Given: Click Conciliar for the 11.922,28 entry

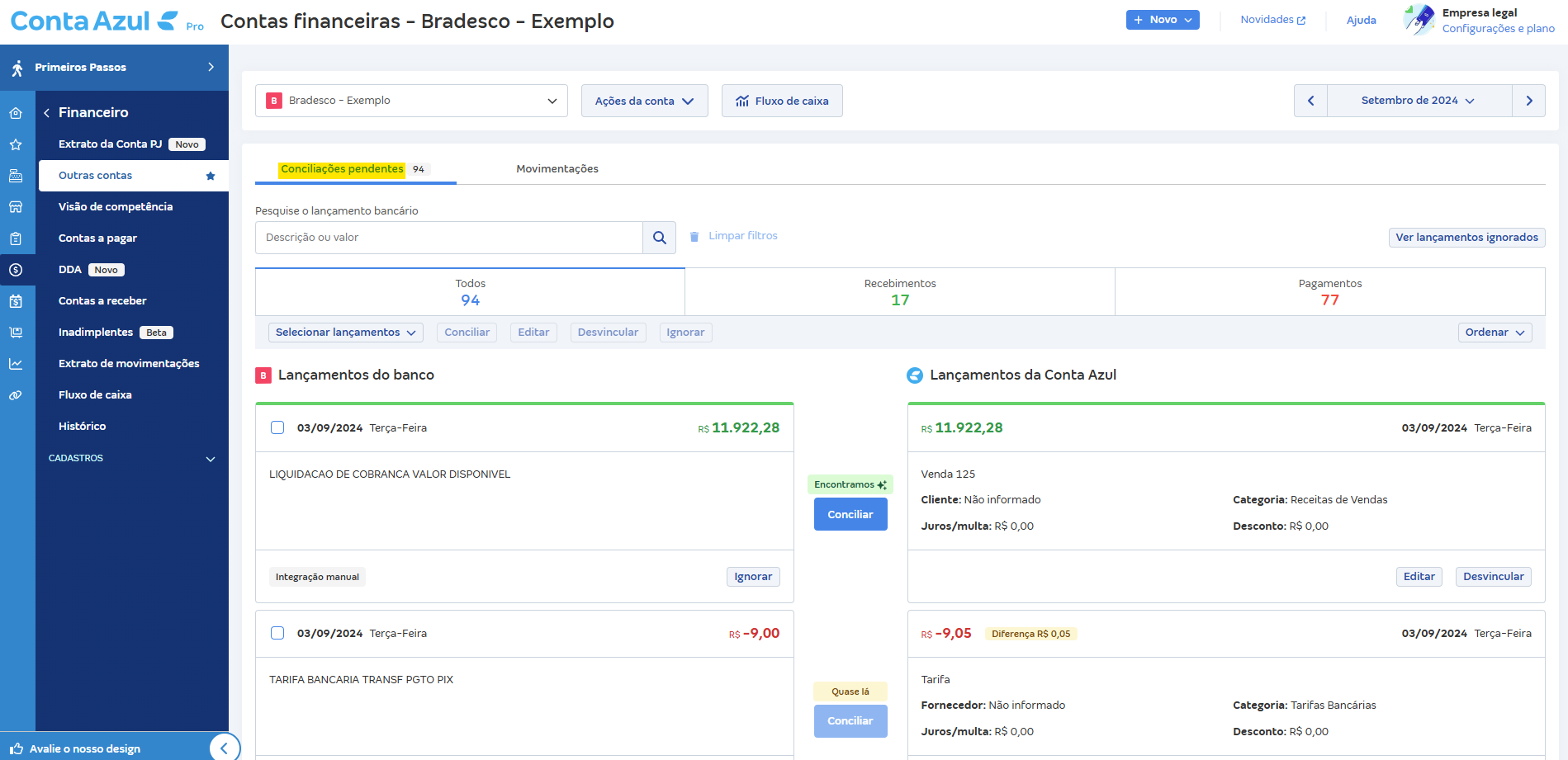Looking at the screenshot, I should pyautogui.click(x=850, y=514).
